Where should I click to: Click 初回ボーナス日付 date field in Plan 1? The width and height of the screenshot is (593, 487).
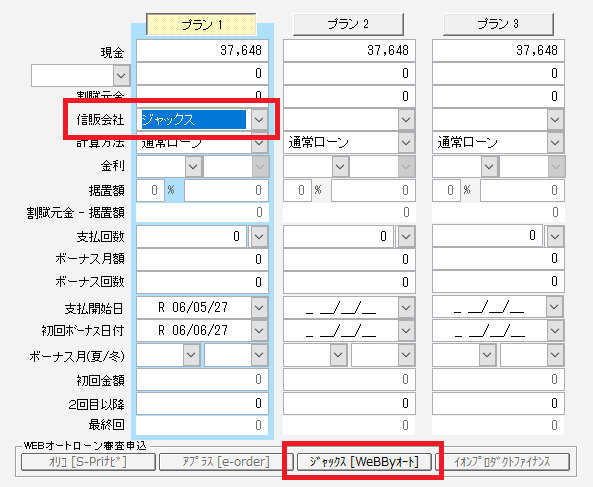click(194, 330)
